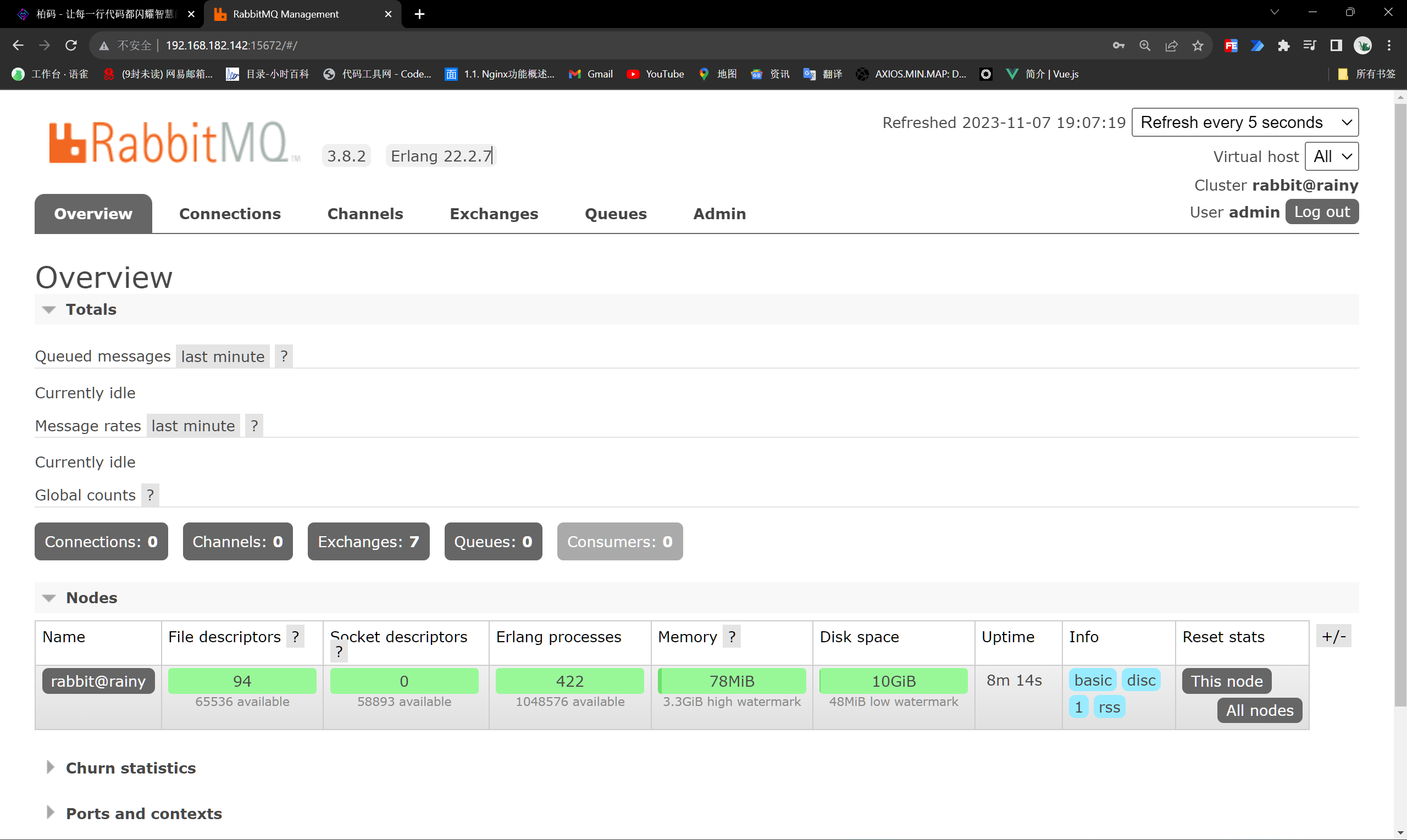Click the bookmark star in address bar
Viewport: 1407px width, 840px height.
click(1198, 45)
